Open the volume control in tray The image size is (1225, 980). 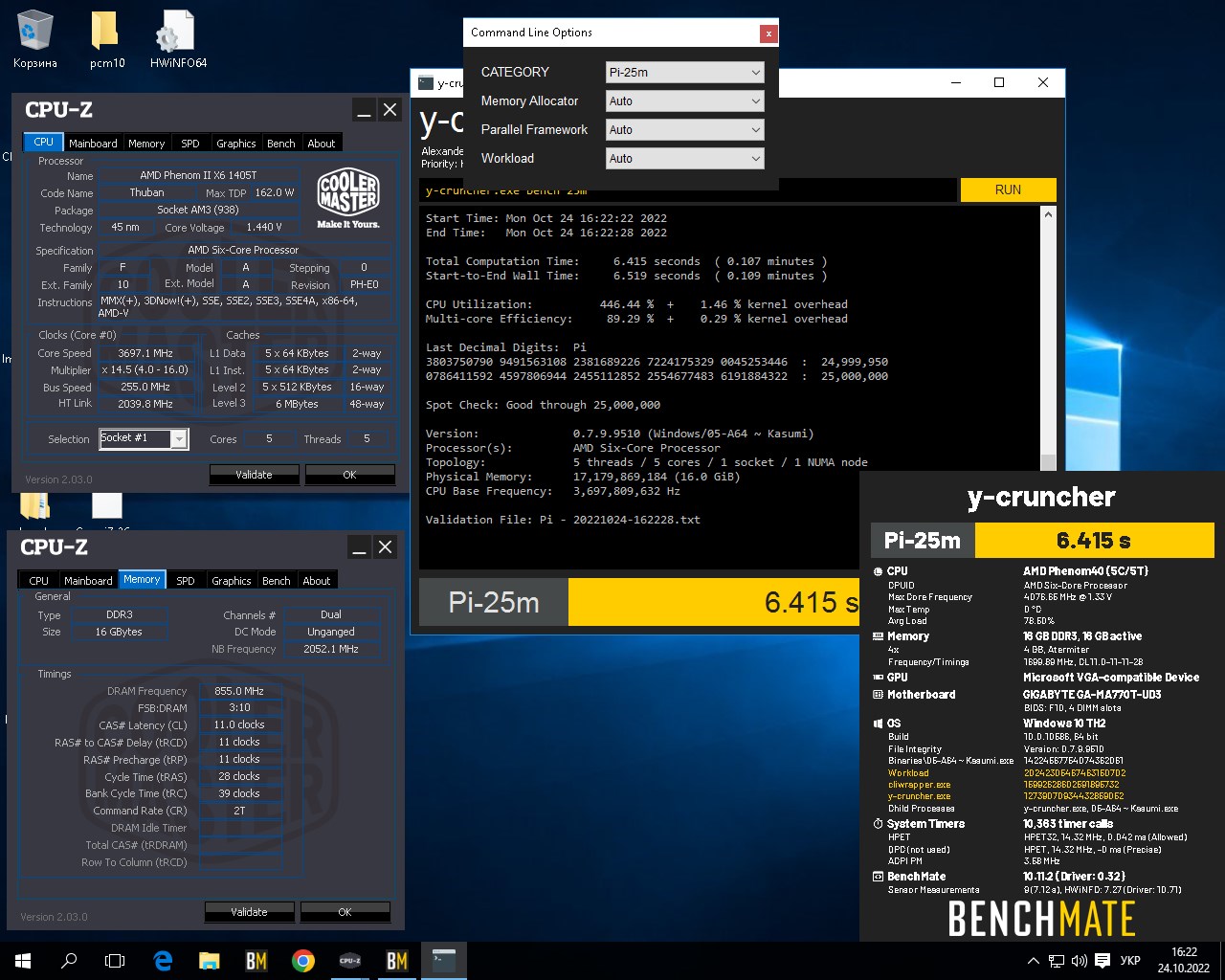tap(1080, 961)
